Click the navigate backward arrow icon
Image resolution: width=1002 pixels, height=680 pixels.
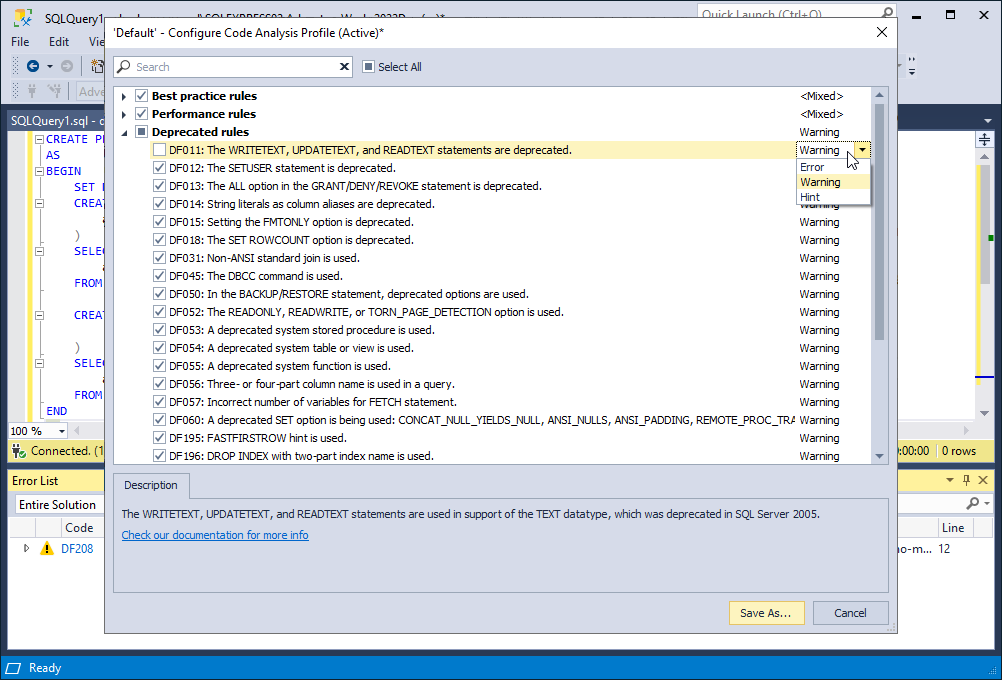33,66
